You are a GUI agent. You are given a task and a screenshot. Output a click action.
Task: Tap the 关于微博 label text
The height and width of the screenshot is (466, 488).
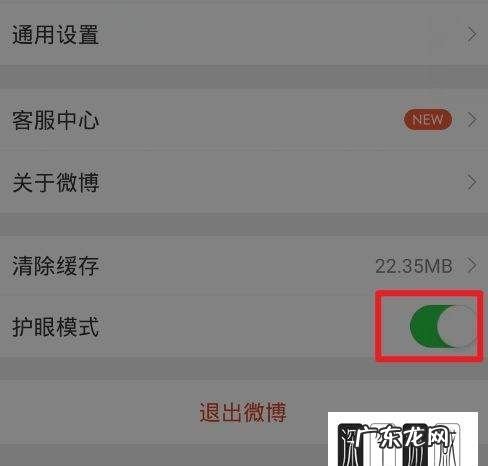(x=55, y=182)
